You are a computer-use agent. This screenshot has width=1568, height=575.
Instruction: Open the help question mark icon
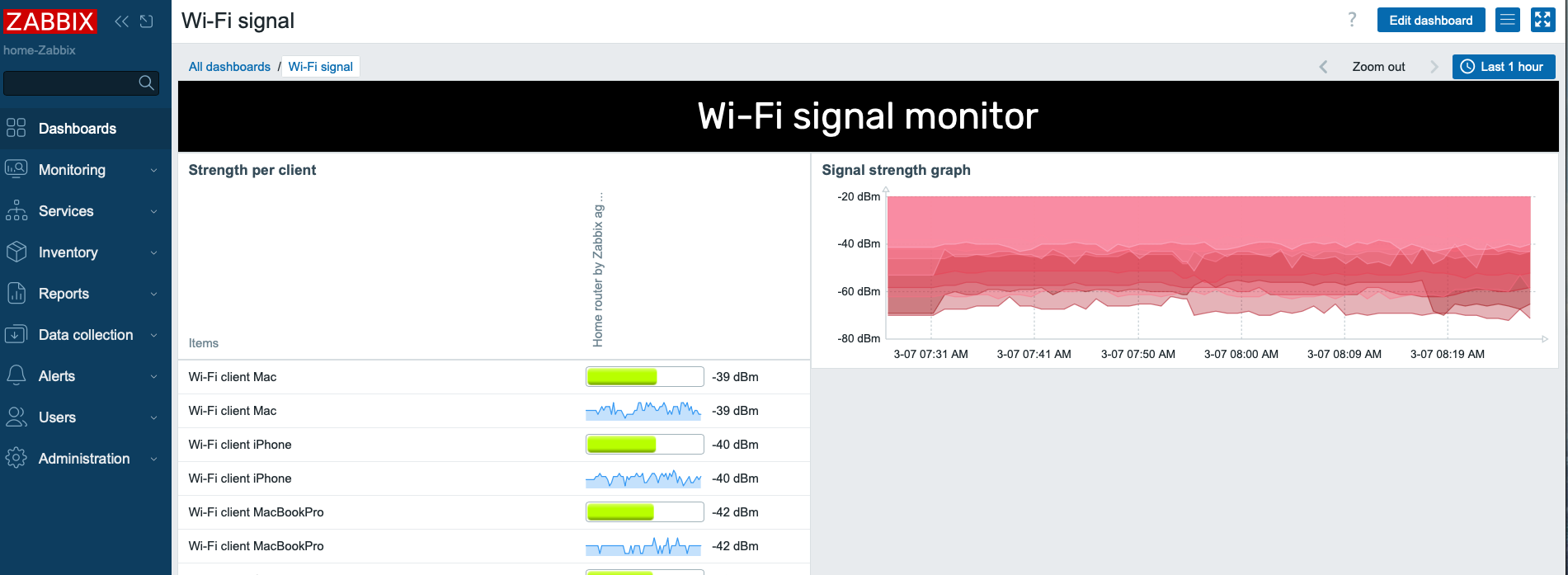point(1352,20)
